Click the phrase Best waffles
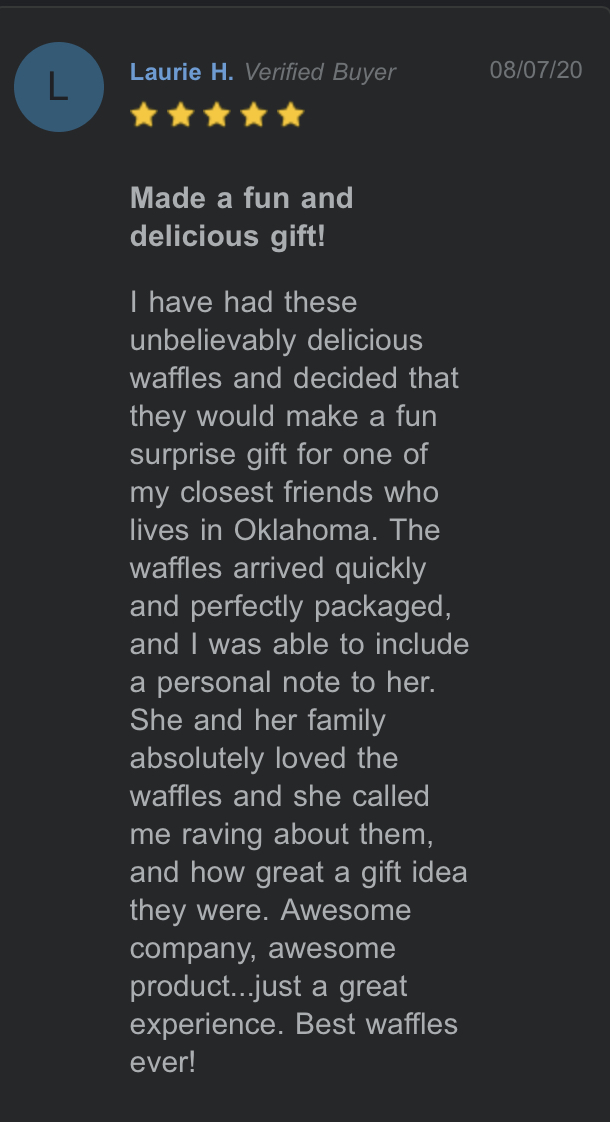Image resolution: width=610 pixels, height=1122 pixels. tap(377, 1024)
